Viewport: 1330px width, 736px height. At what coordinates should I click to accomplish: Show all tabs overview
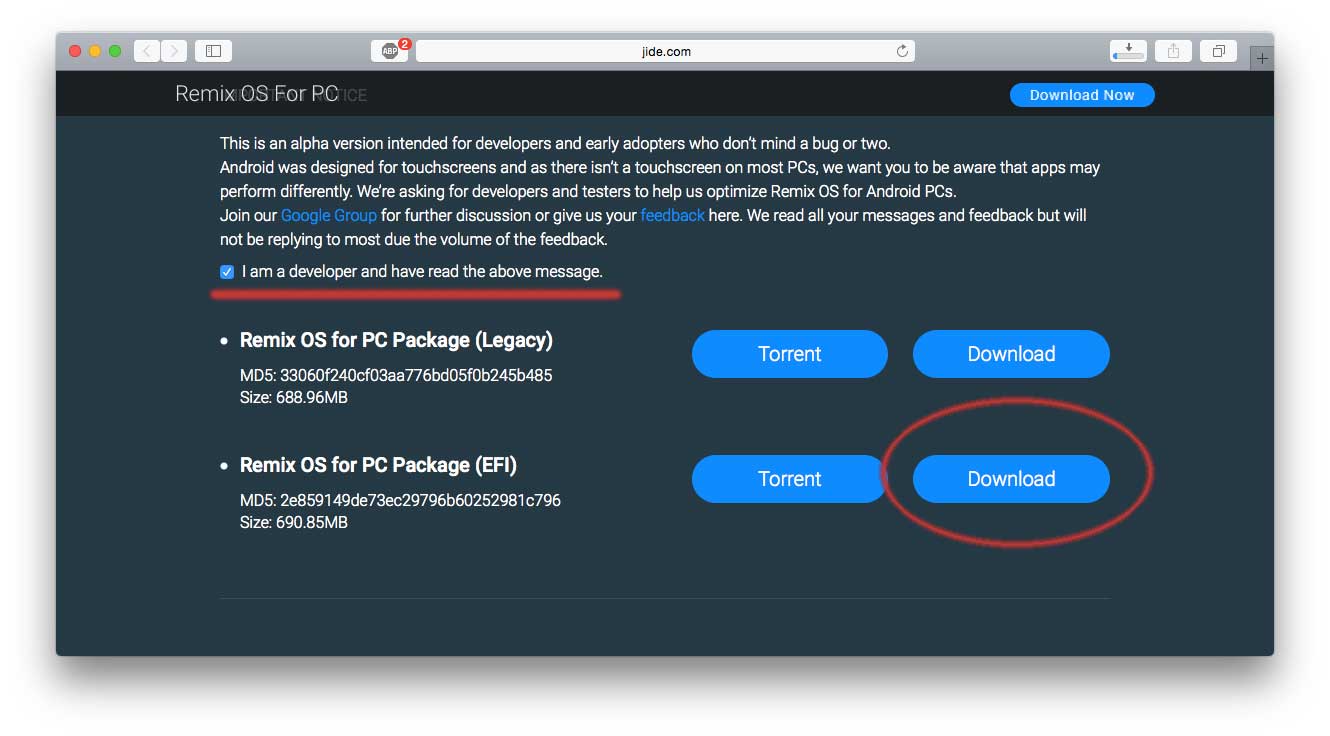(x=1219, y=51)
